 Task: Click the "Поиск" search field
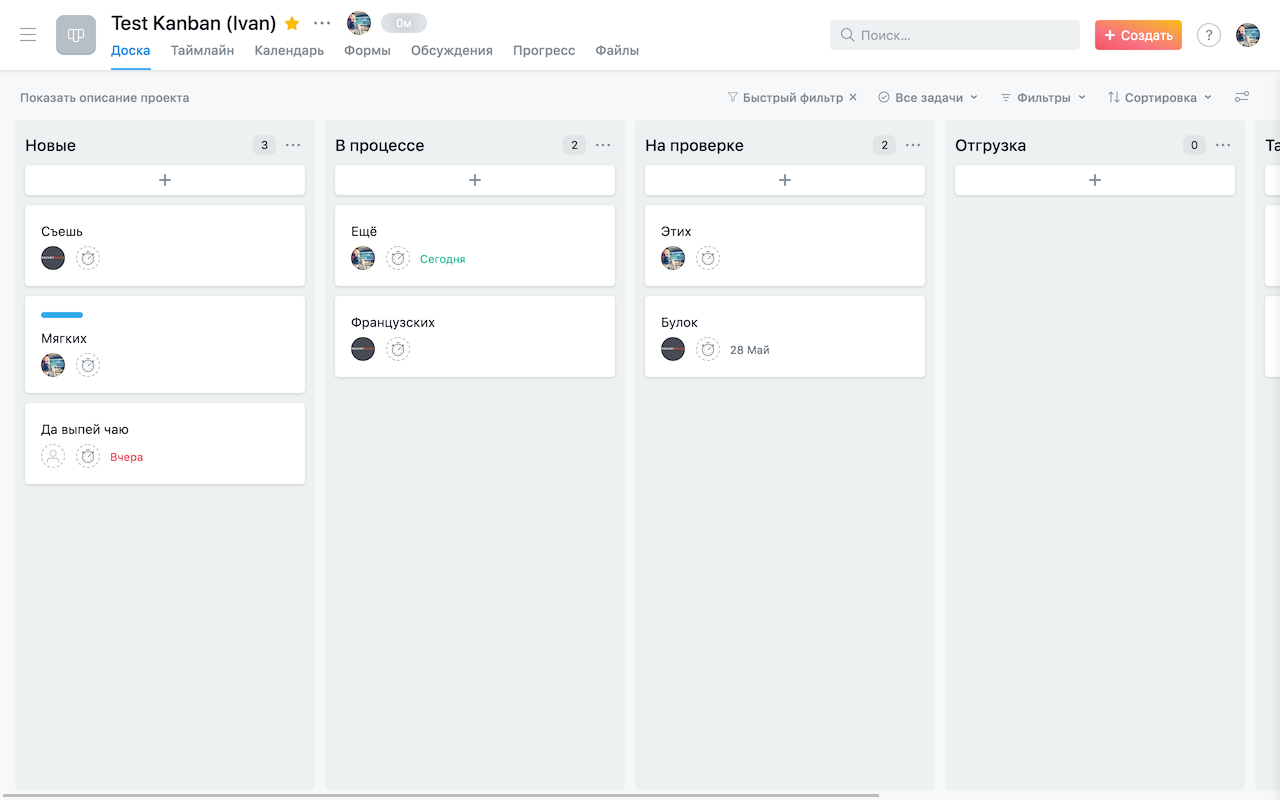[954, 34]
